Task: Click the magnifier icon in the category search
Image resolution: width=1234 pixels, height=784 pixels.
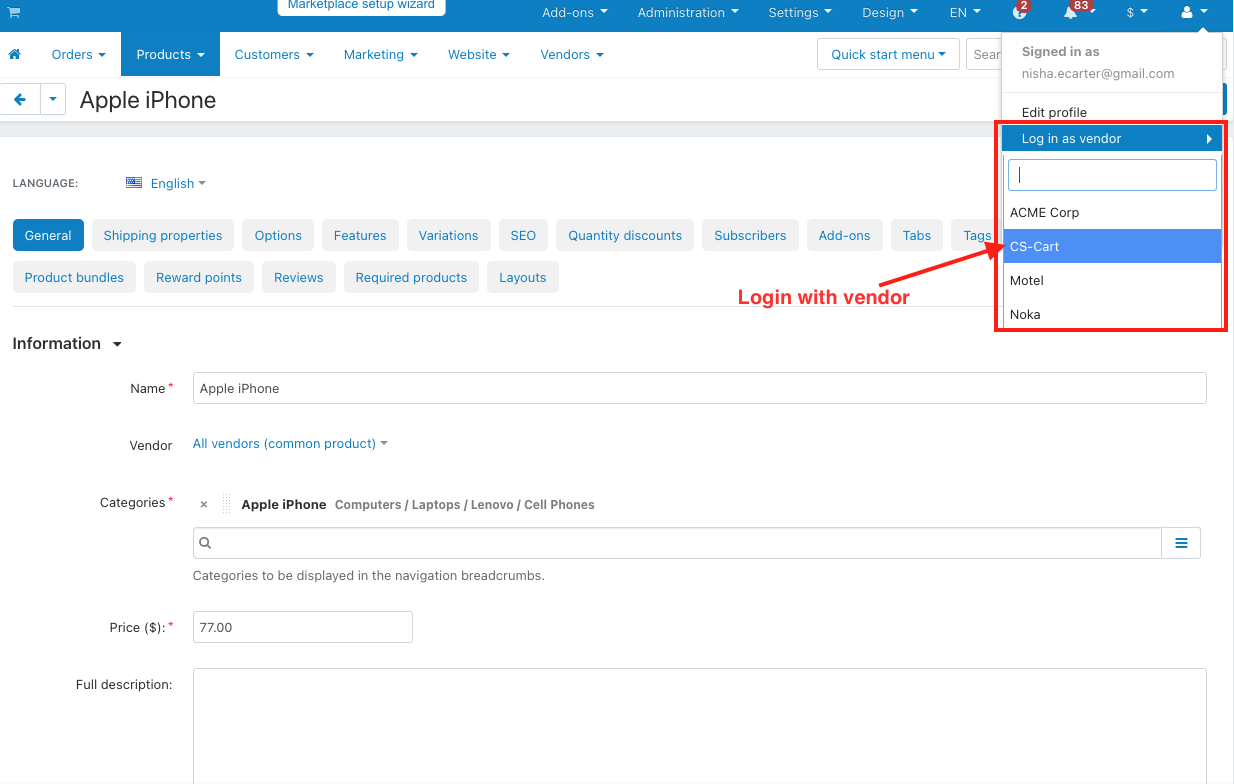Action: (205, 543)
